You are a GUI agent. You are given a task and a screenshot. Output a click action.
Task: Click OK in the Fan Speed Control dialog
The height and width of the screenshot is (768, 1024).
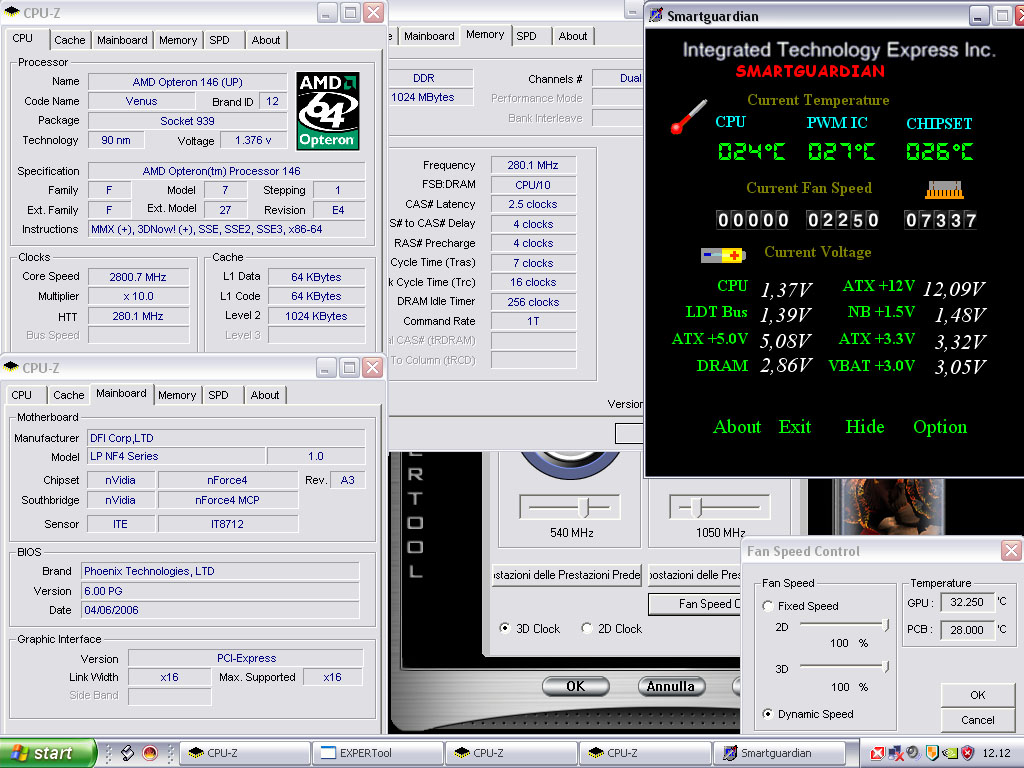coord(978,695)
